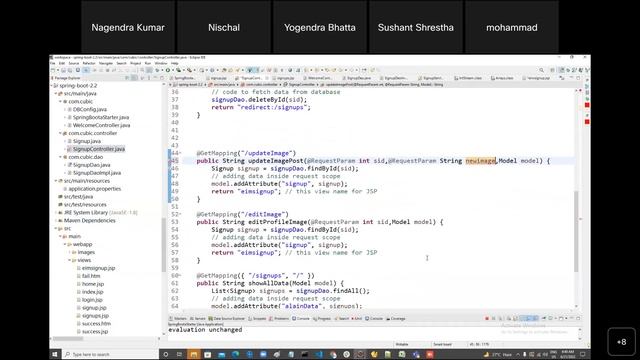Image resolution: width=640 pixels, height=360 pixels.
Task: Maximize the Console view panel
Action: (578, 318)
